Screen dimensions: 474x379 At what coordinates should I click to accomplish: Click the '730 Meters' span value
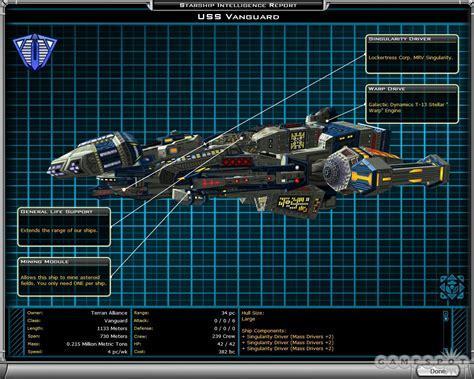coord(114,336)
